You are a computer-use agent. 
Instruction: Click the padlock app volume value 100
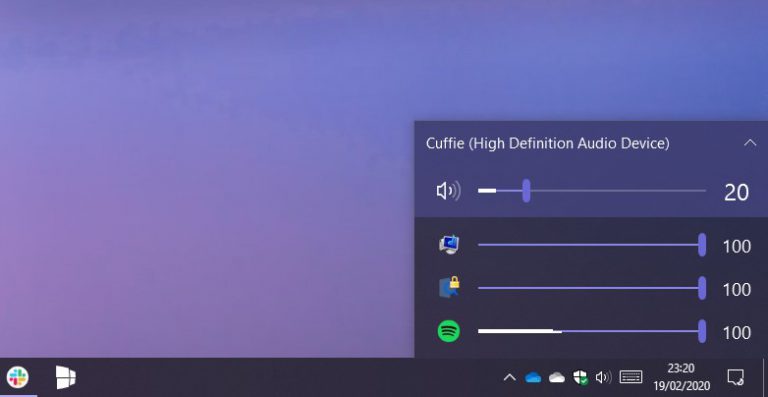point(737,290)
